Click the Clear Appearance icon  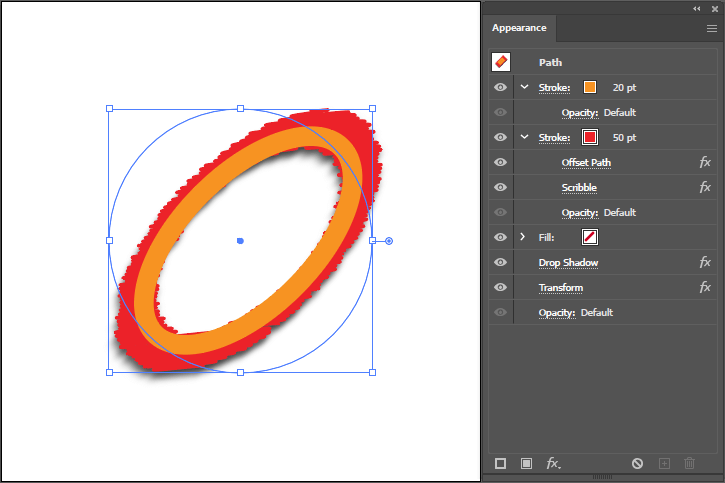coord(637,463)
